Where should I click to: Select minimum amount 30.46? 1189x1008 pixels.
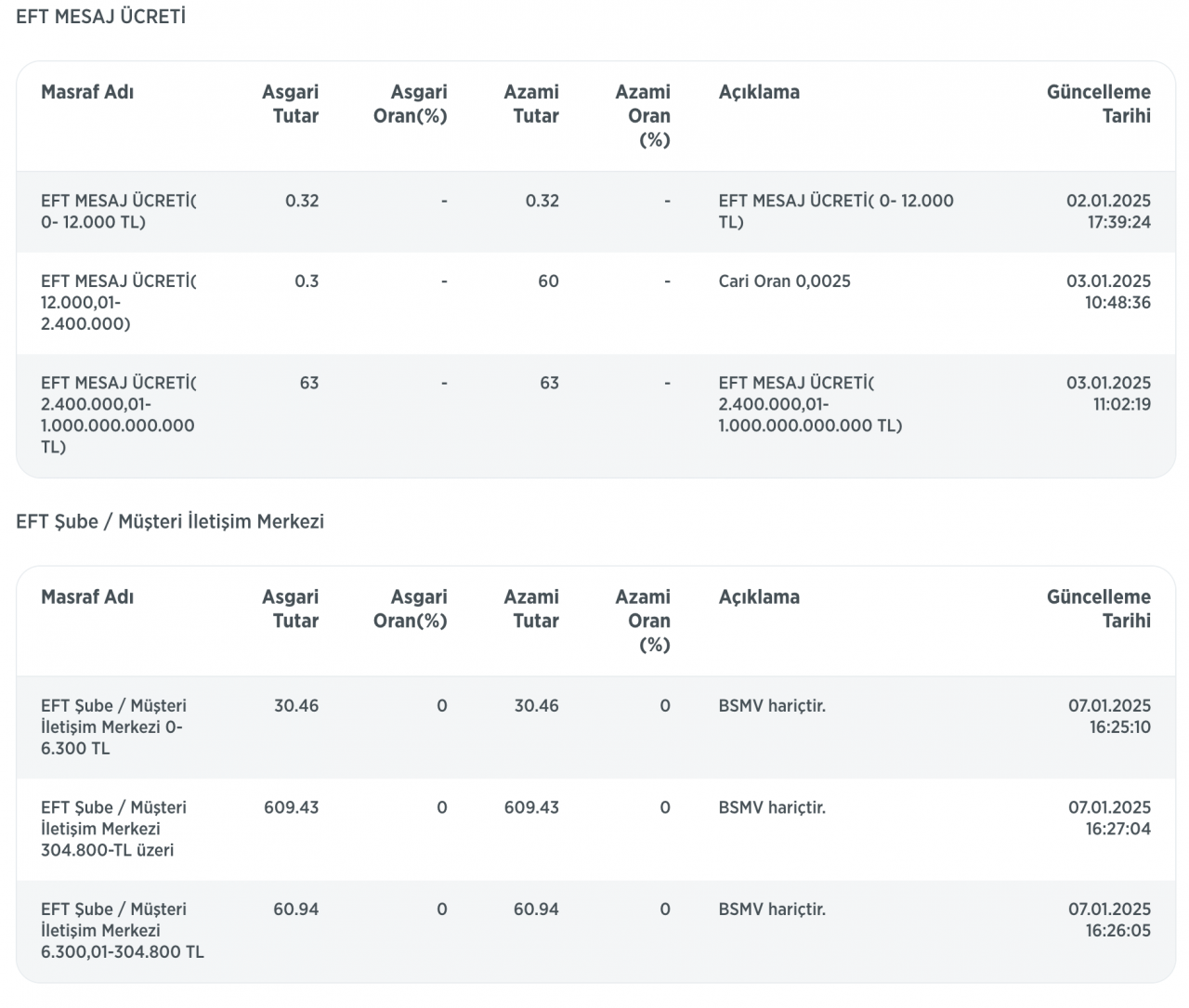pos(296,705)
